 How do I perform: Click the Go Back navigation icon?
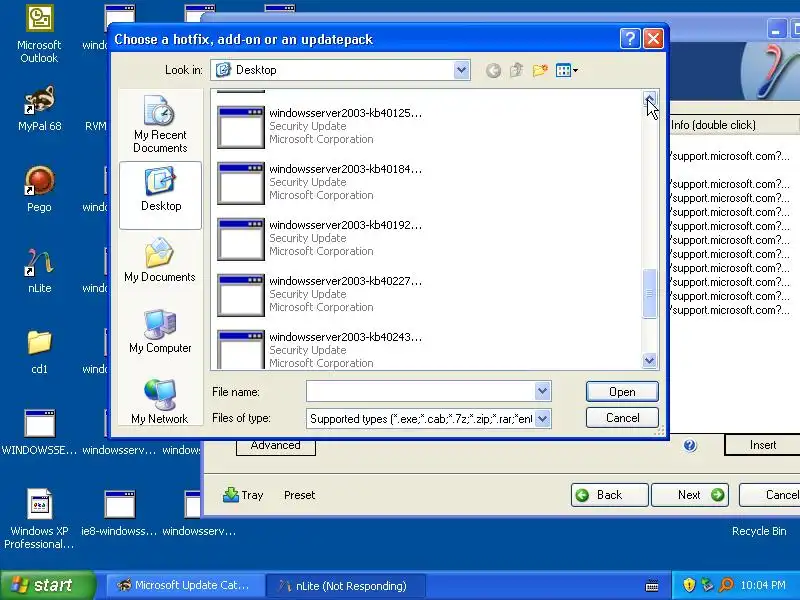tap(493, 70)
